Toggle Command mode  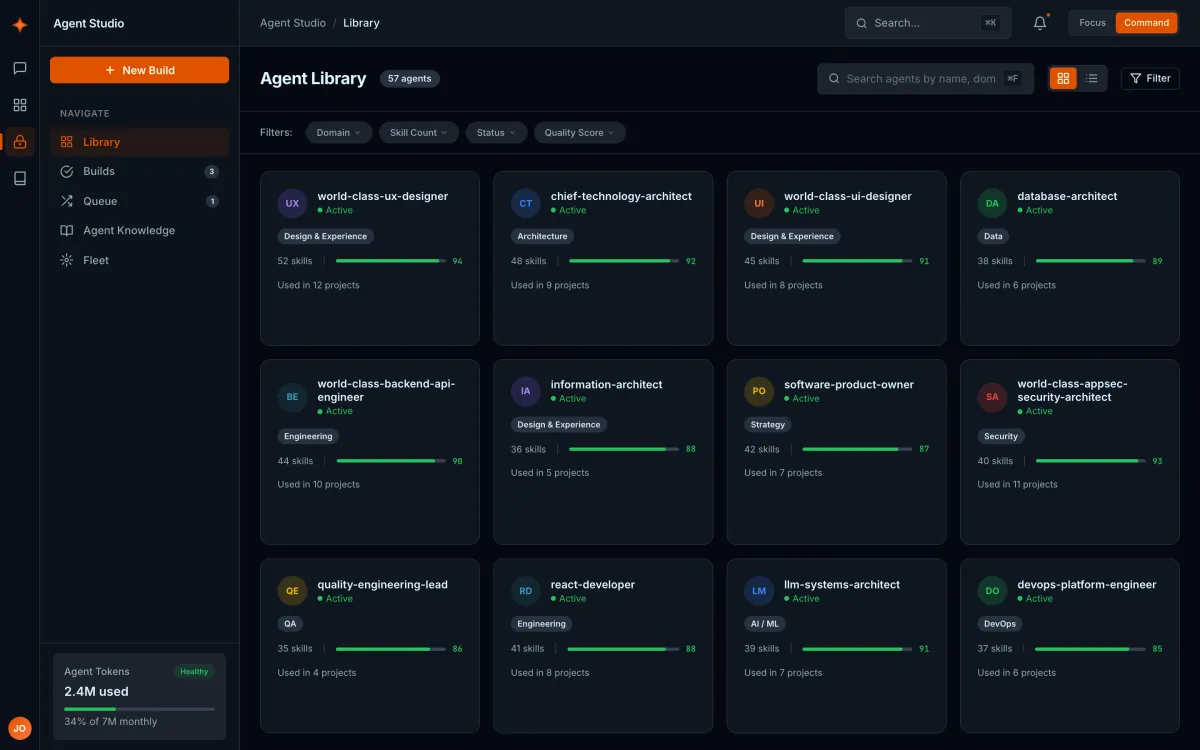tap(1146, 23)
